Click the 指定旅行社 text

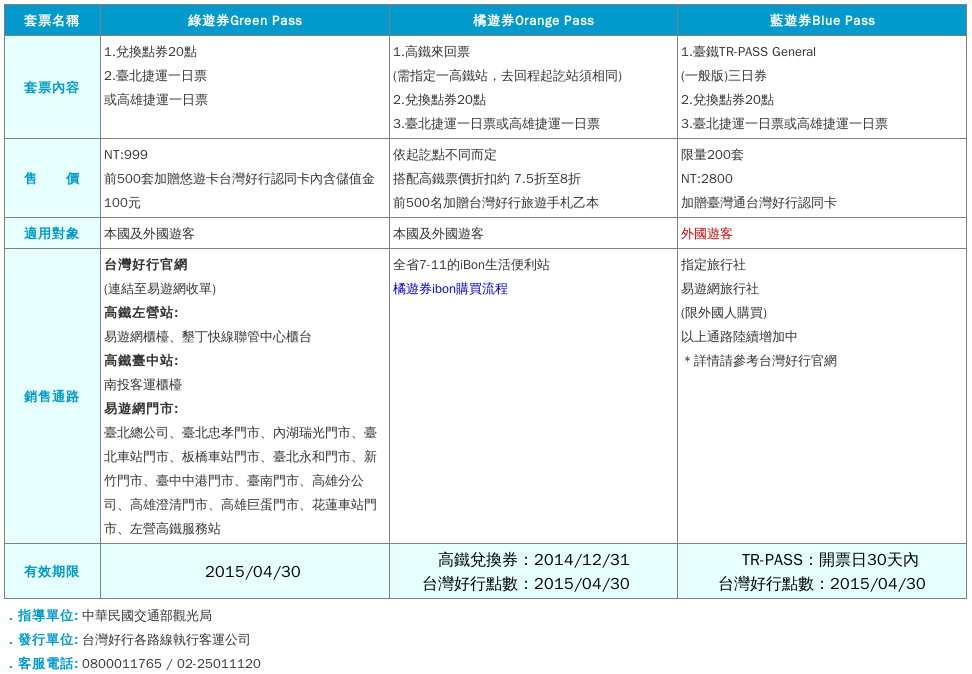pos(713,265)
